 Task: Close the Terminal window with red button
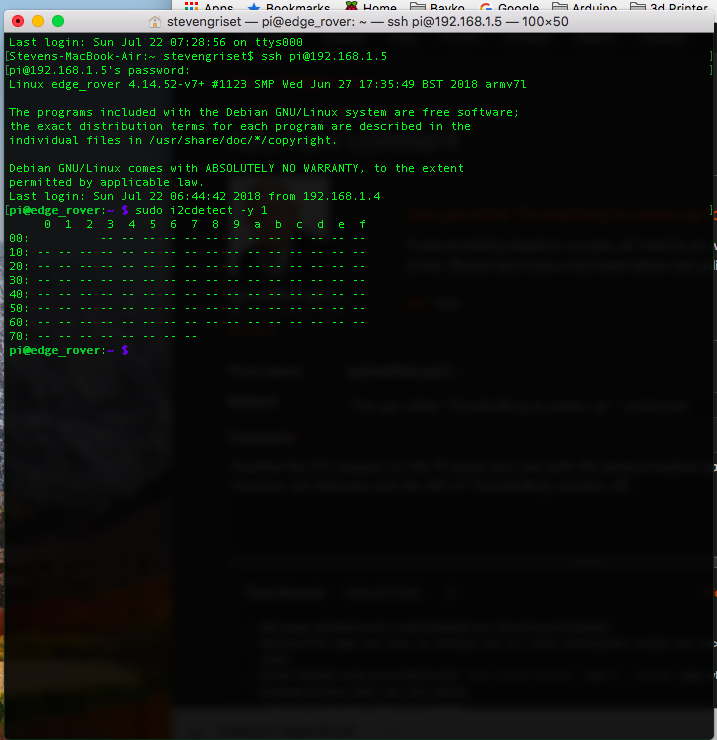16,21
